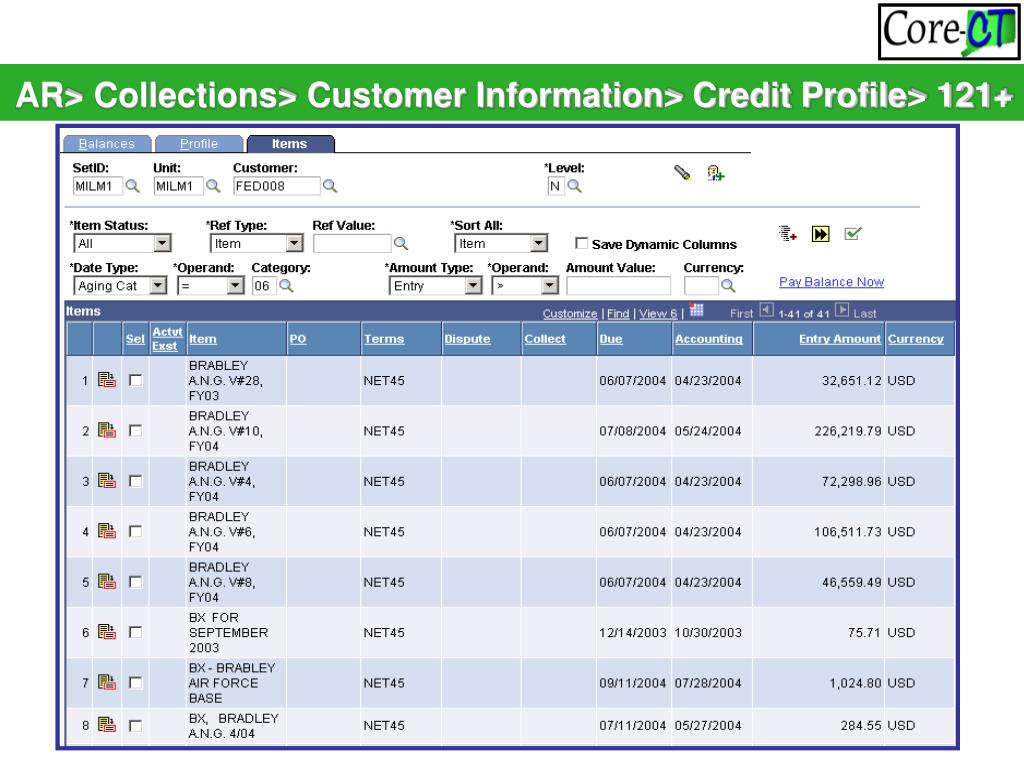Select checkbox for row 3 BRADLEY V#4
The width and height of the screenshot is (1024, 768).
click(135, 481)
